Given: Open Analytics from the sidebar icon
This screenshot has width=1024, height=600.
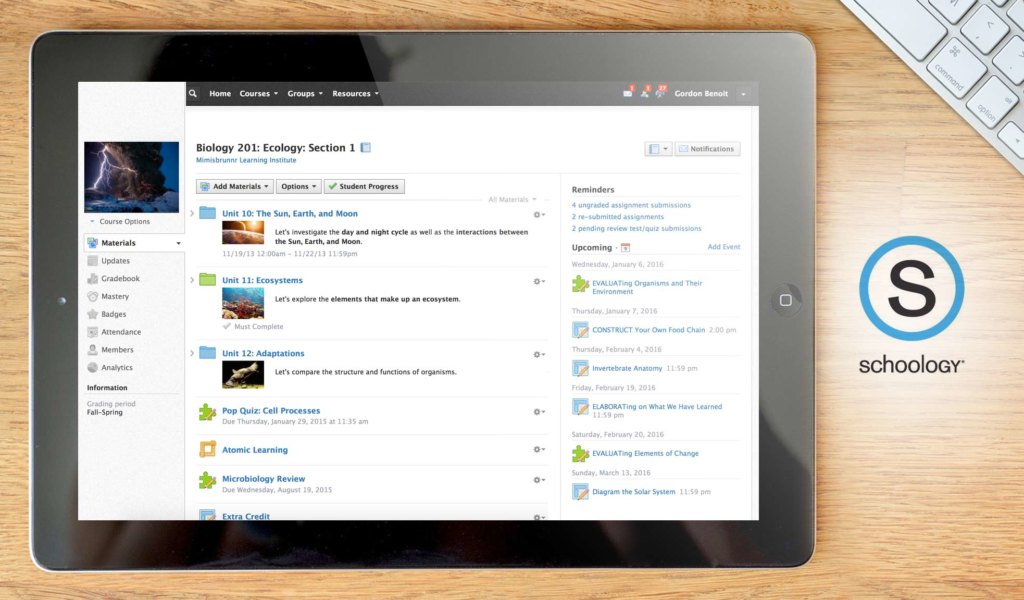Looking at the screenshot, I should 91,367.
